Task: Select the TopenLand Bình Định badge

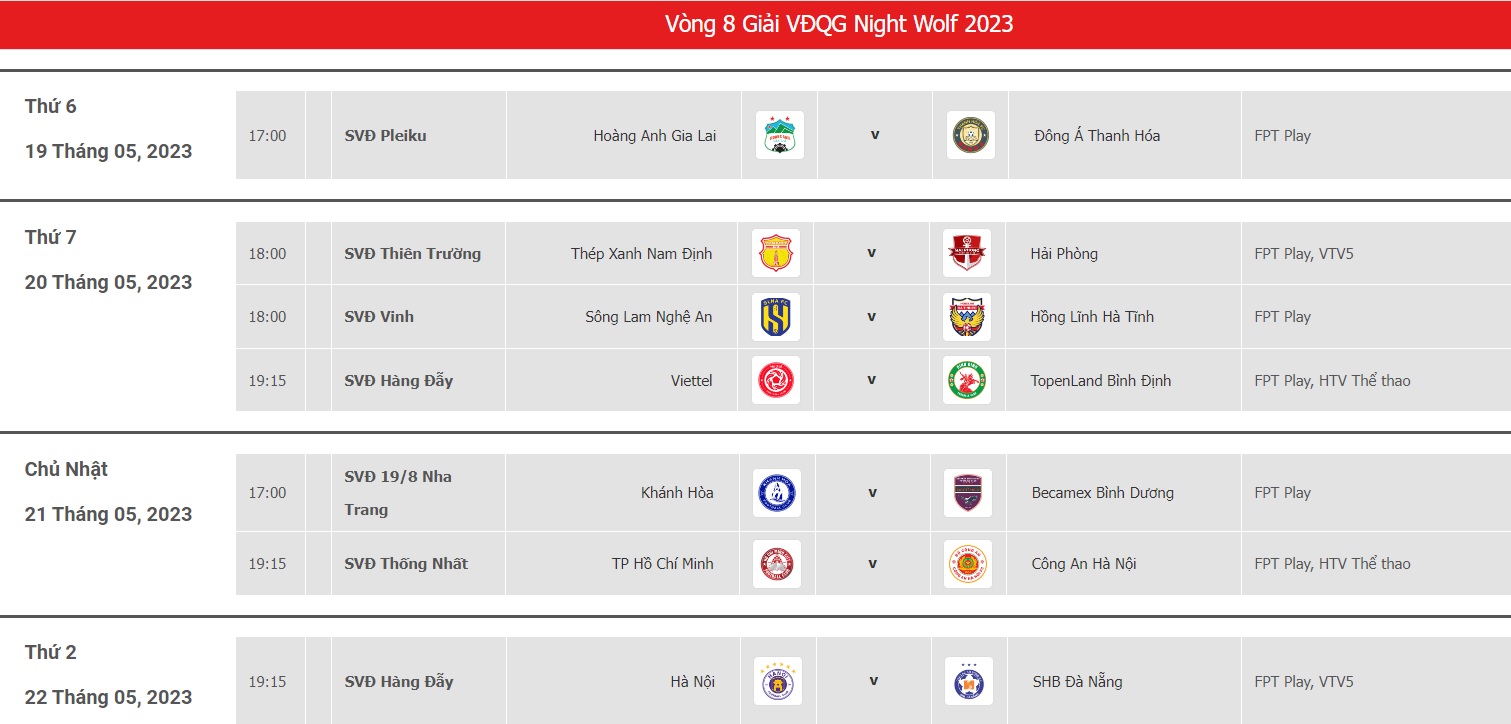Action: pos(966,380)
